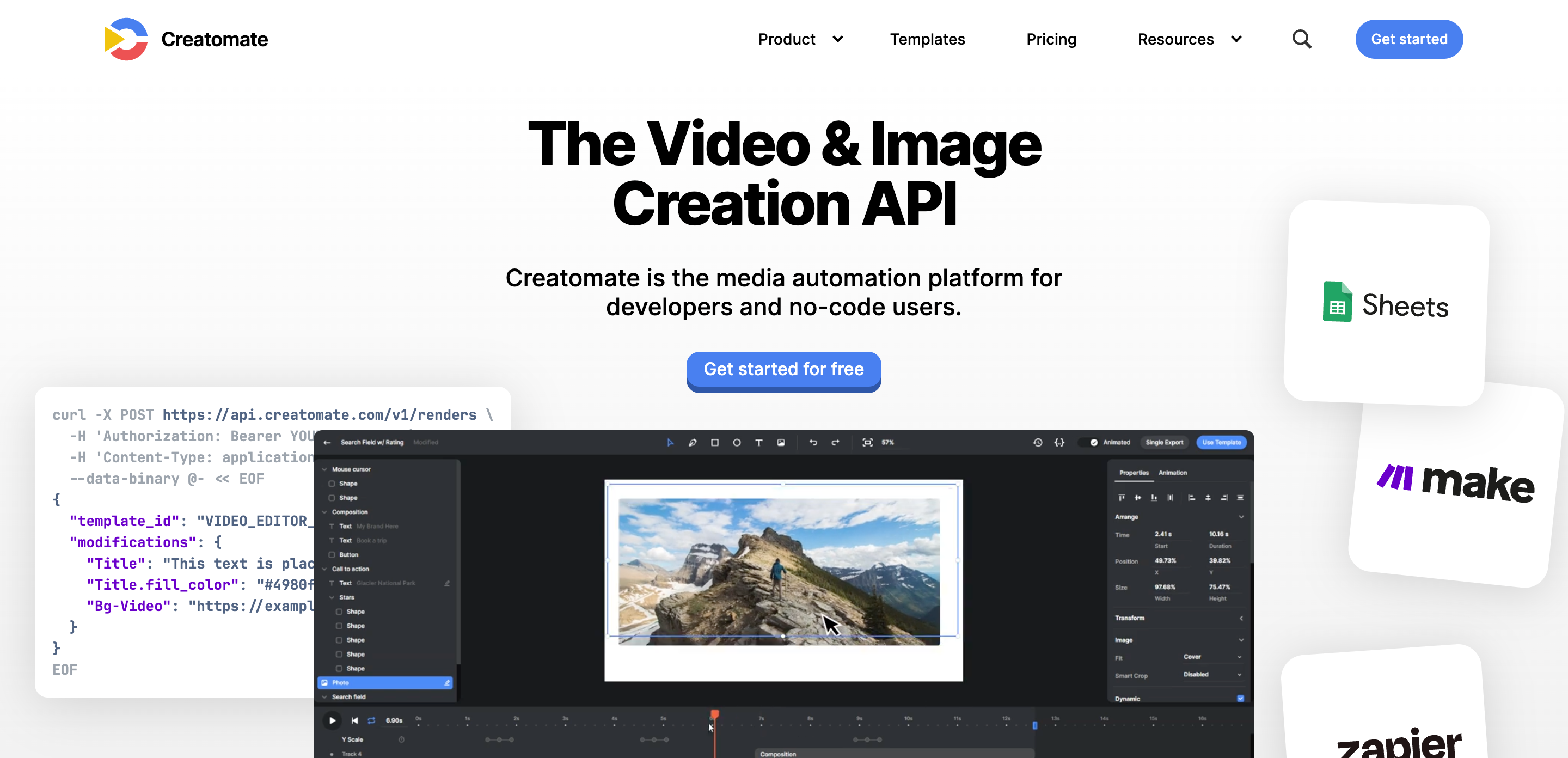Redo the last editor action
1568x758 pixels.
click(x=835, y=443)
